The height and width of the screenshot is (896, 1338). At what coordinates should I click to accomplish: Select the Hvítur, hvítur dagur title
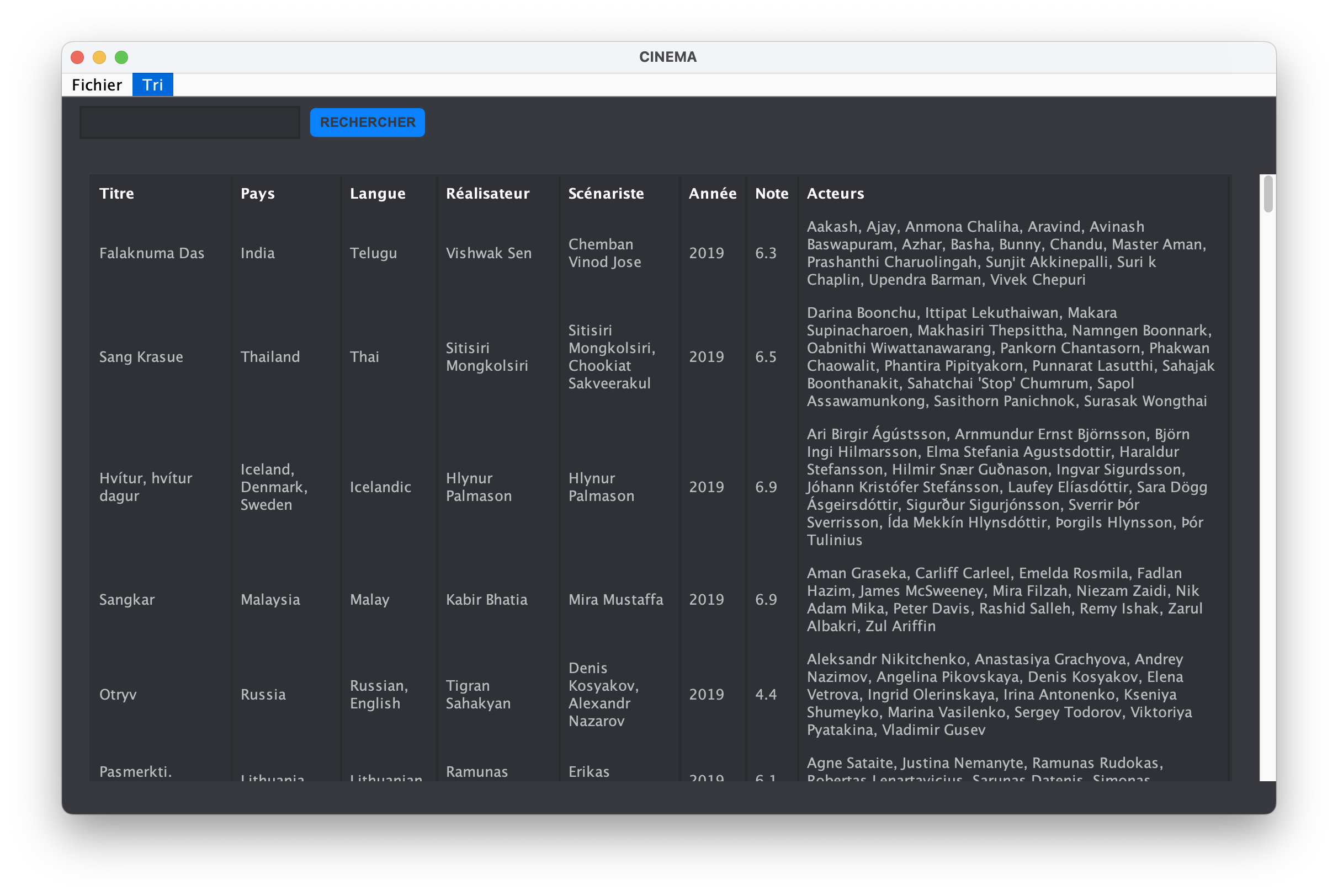click(146, 487)
